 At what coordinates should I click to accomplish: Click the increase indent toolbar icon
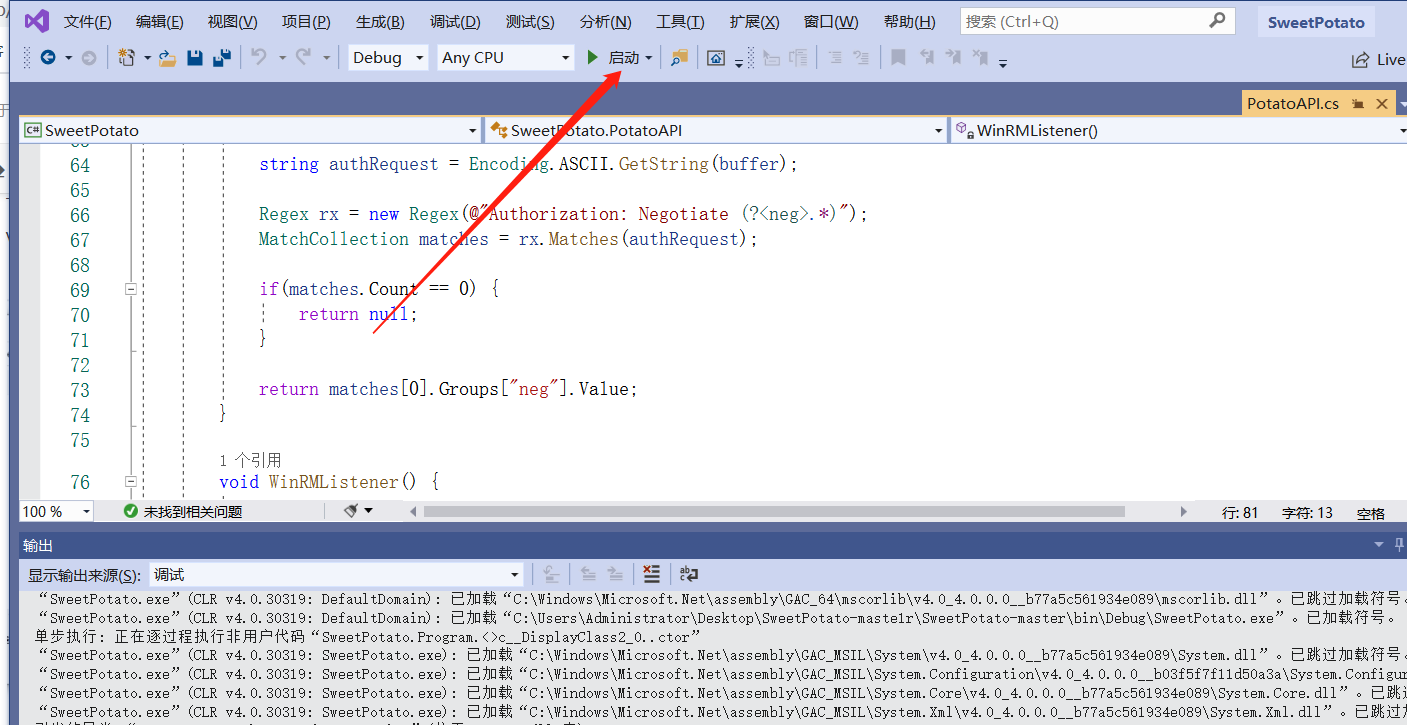coord(861,58)
